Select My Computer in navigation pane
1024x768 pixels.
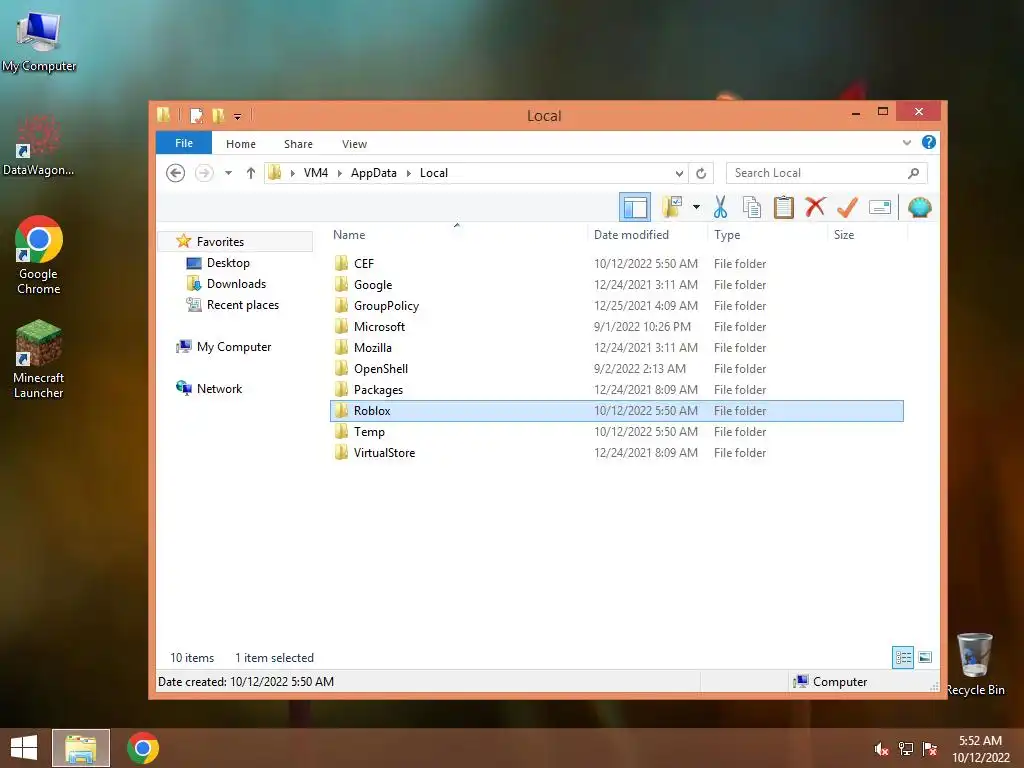(x=233, y=347)
